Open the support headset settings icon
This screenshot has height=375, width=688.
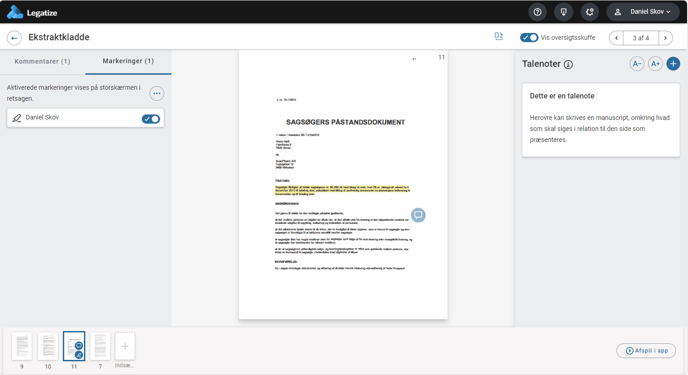(x=590, y=12)
